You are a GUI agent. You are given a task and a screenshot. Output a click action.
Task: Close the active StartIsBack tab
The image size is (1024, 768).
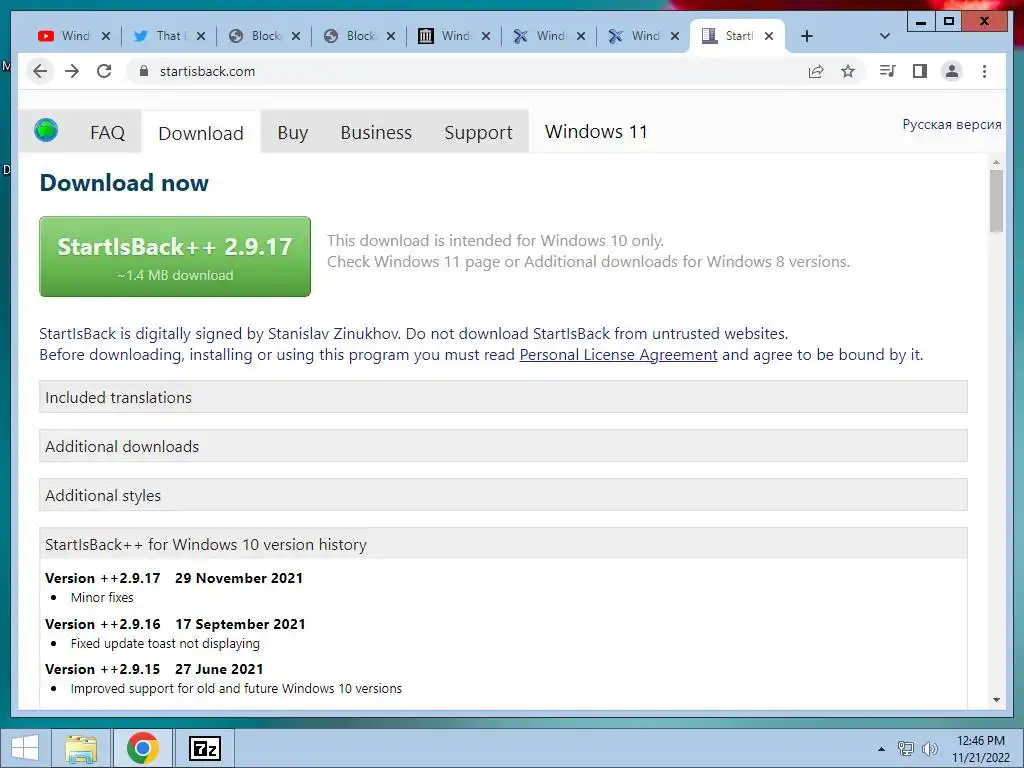pos(769,36)
